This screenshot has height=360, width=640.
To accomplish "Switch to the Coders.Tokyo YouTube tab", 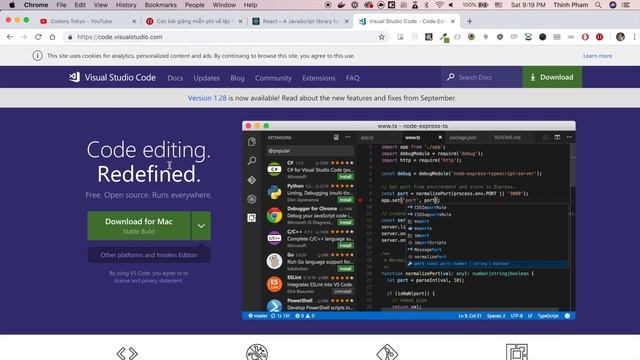I will pos(88,21).
